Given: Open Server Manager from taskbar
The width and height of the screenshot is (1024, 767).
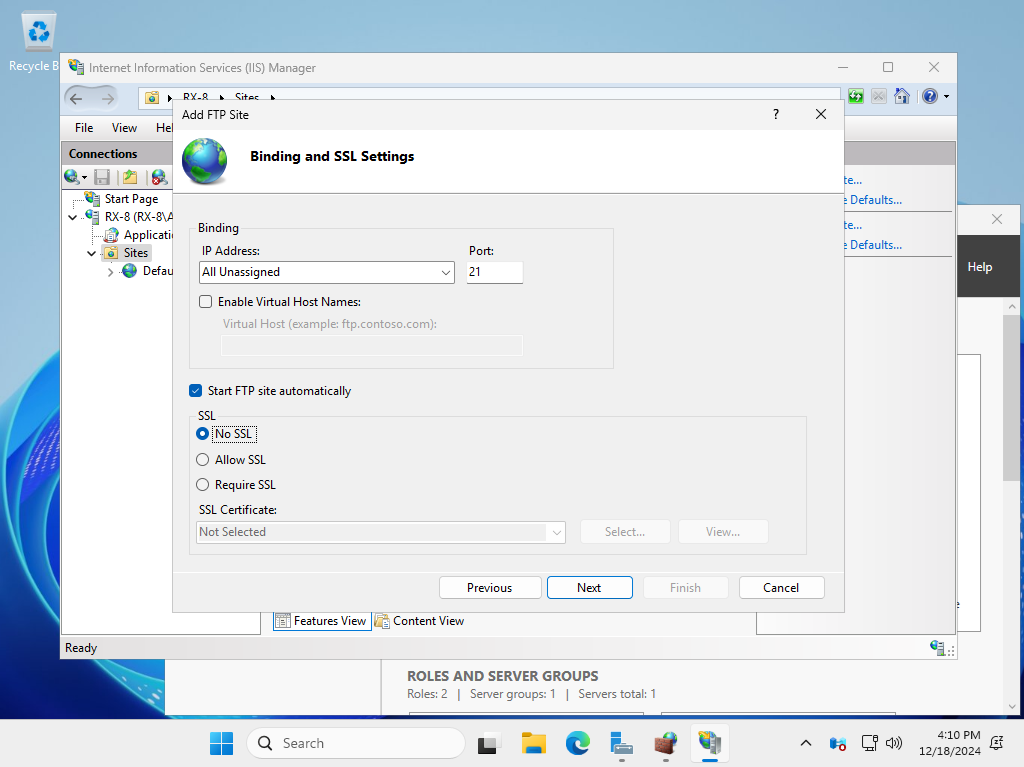Looking at the screenshot, I should click(621, 743).
